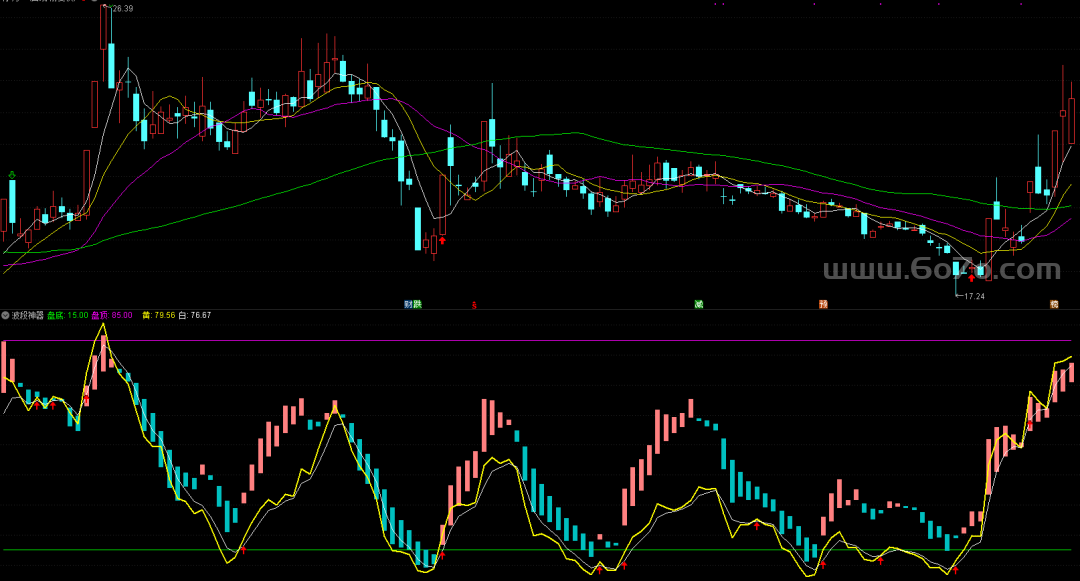Image resolution: width=1080 pixels, height=581 pixels.
Task: Click the www.6oZo.com watermark link
Action: (x=940, y=270)
